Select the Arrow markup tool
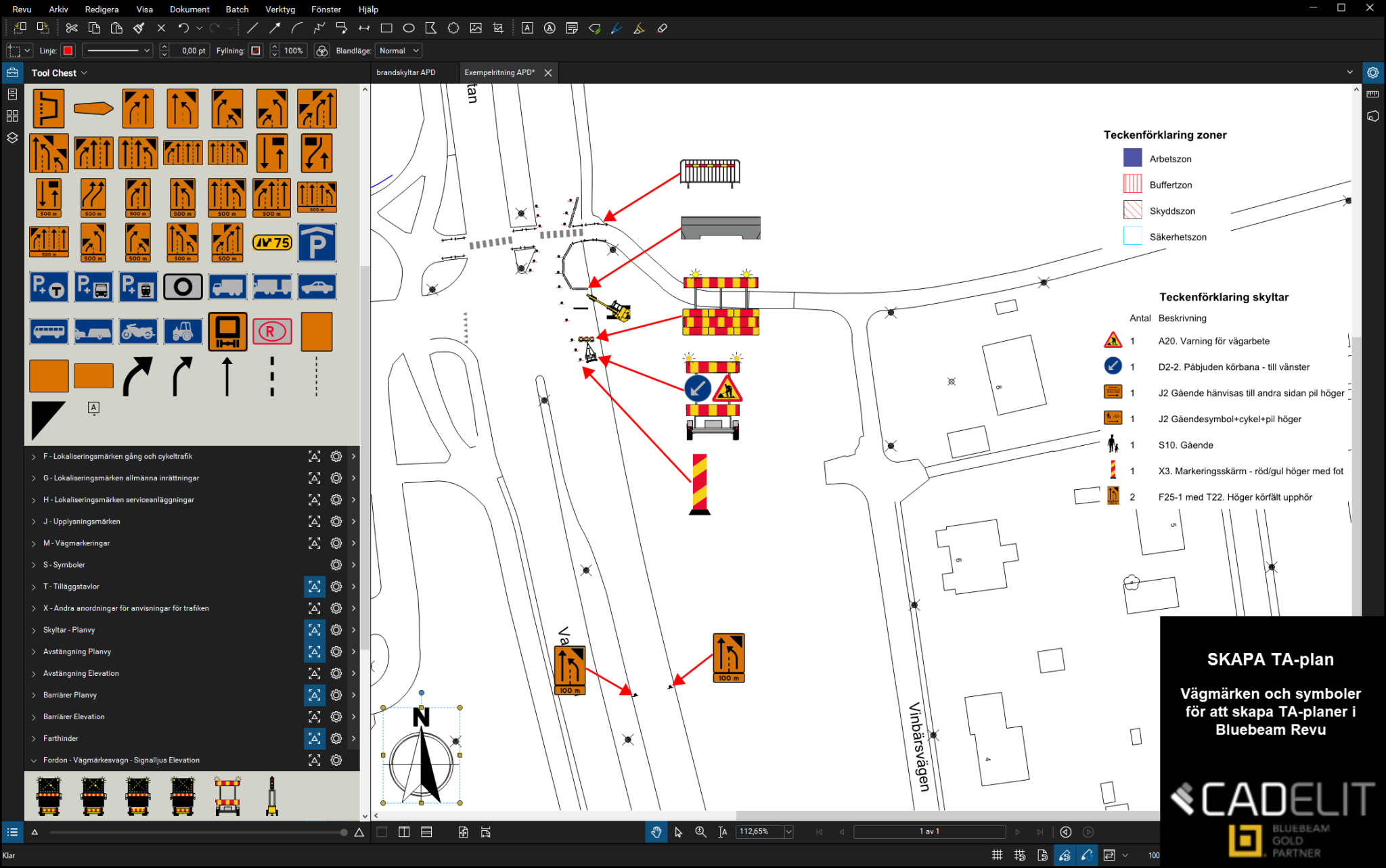This screenshot has width=1386, height=868. click(274, 28)
